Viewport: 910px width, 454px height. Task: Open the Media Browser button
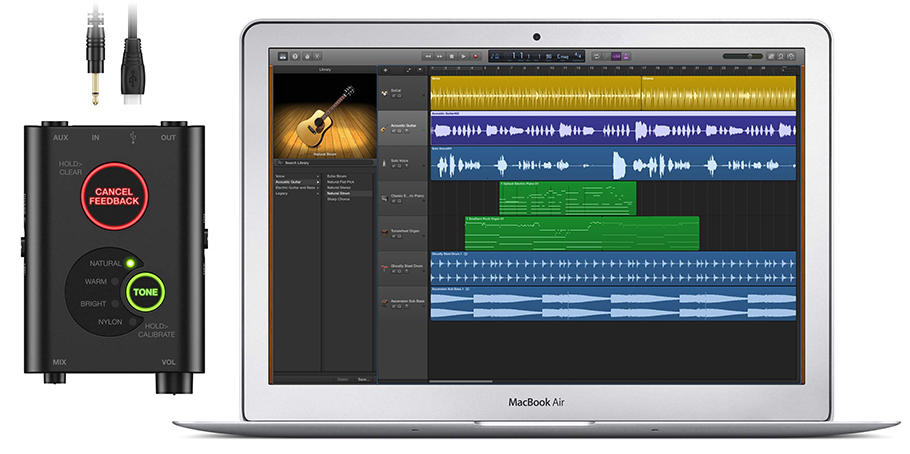(x=791, y=56)
